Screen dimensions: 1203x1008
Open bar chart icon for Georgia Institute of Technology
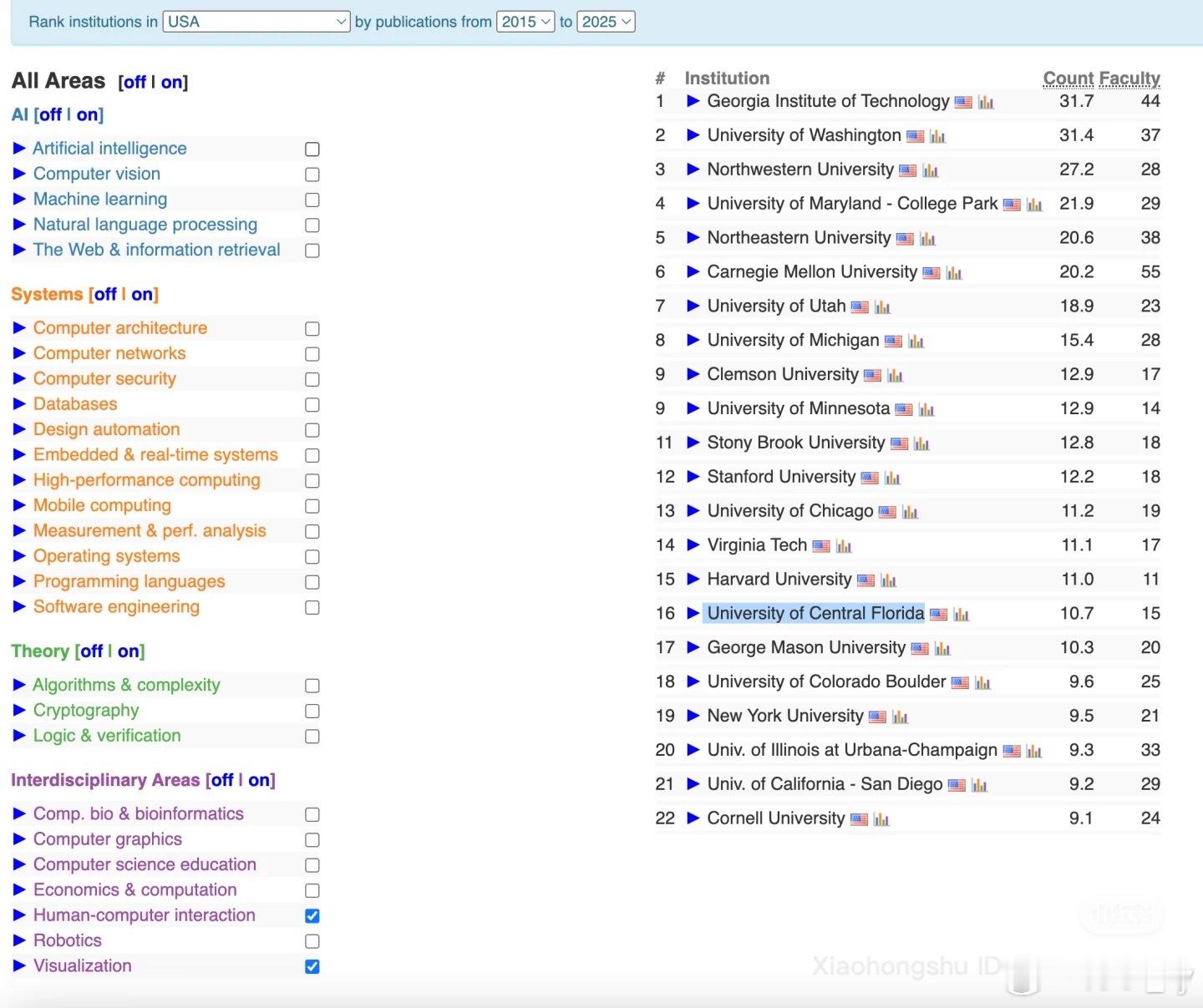coord(986,103)
